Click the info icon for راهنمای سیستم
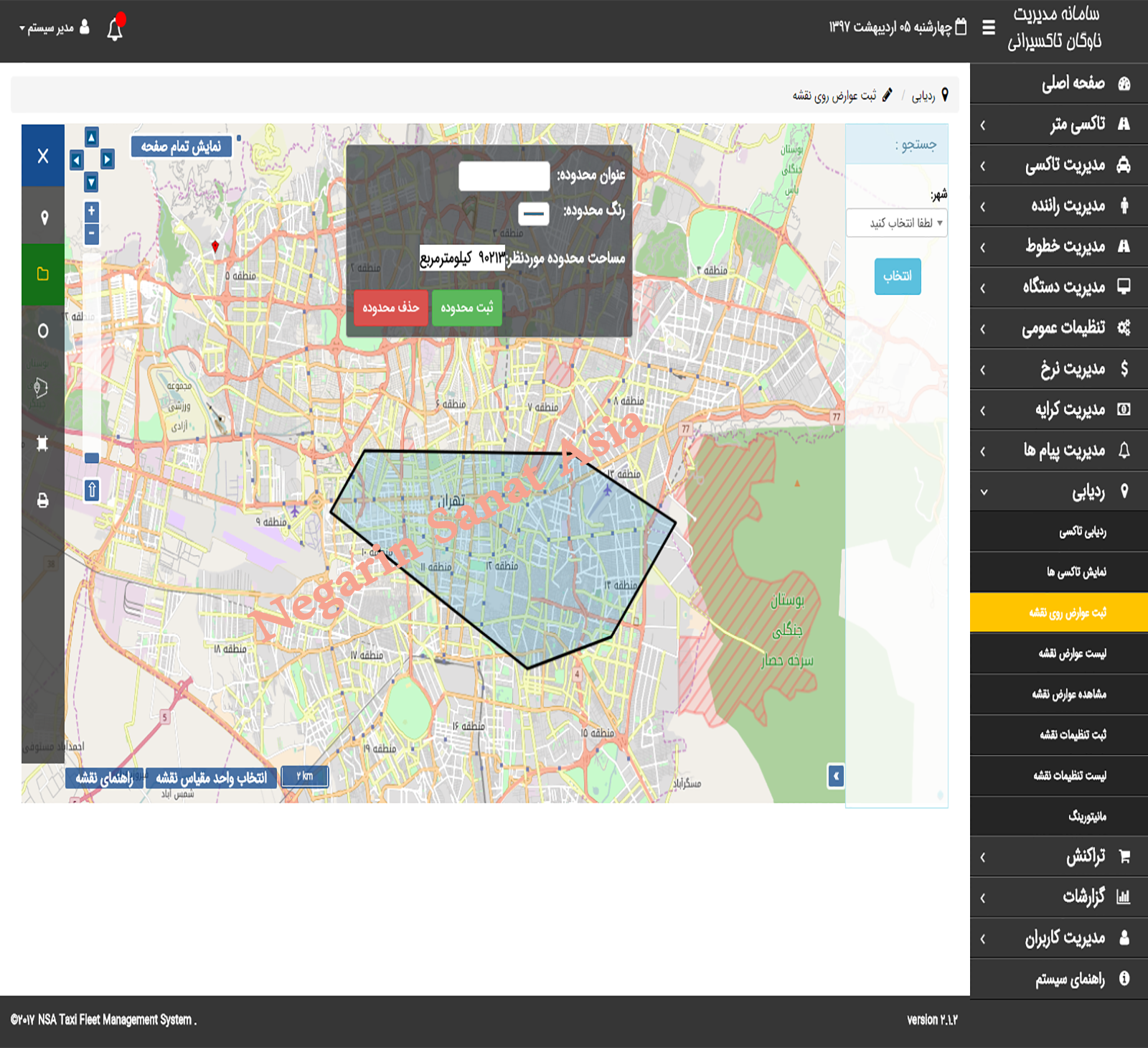 coord(1124,978)
